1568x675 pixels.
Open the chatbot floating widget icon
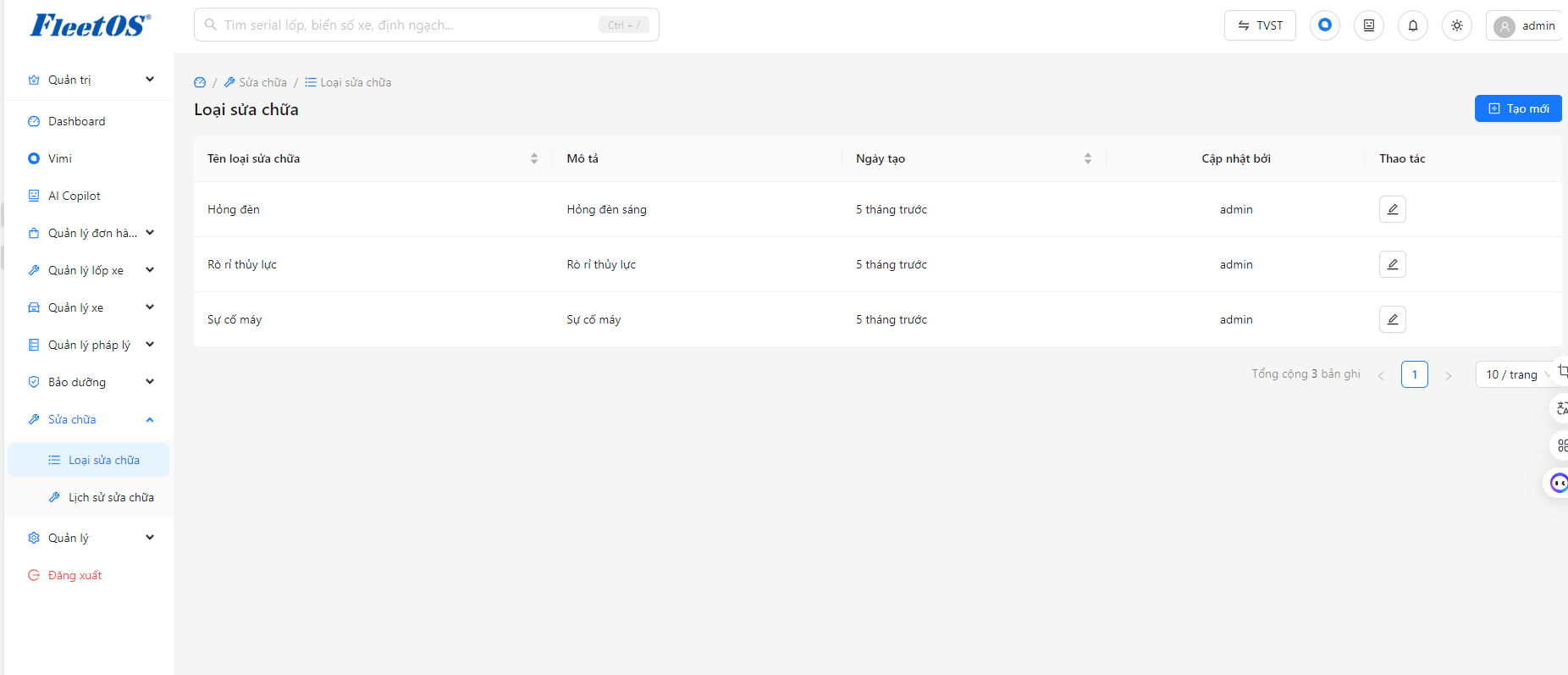(x=1559, y=483)
